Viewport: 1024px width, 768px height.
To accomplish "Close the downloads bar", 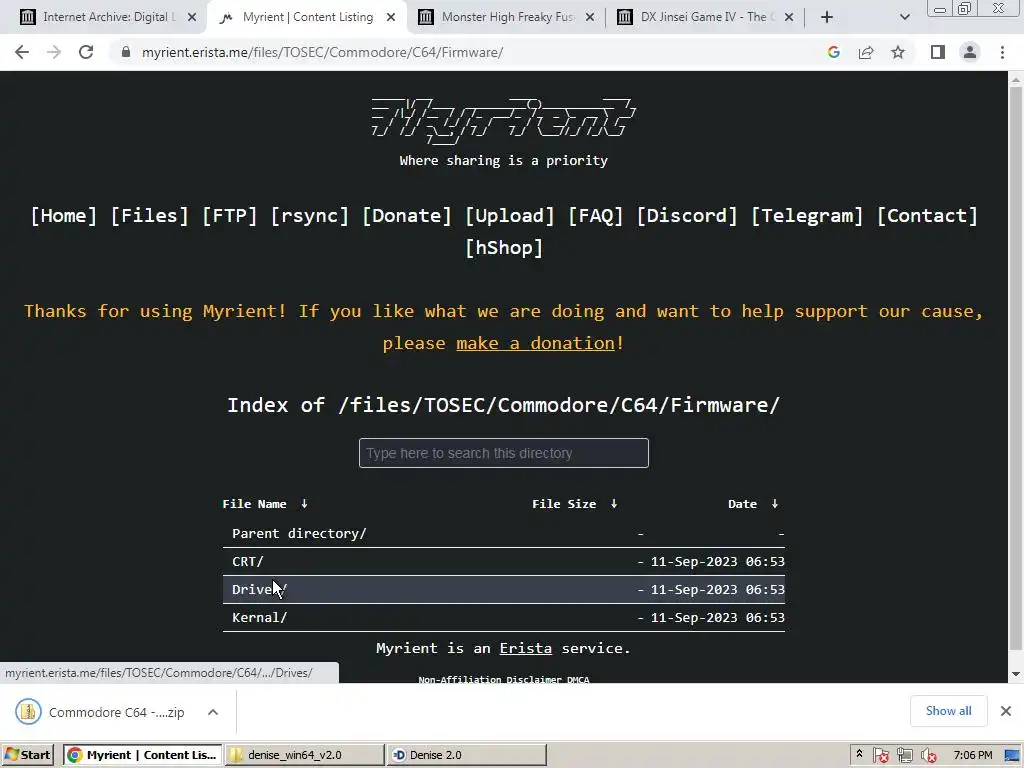I will coord(1006,711).
